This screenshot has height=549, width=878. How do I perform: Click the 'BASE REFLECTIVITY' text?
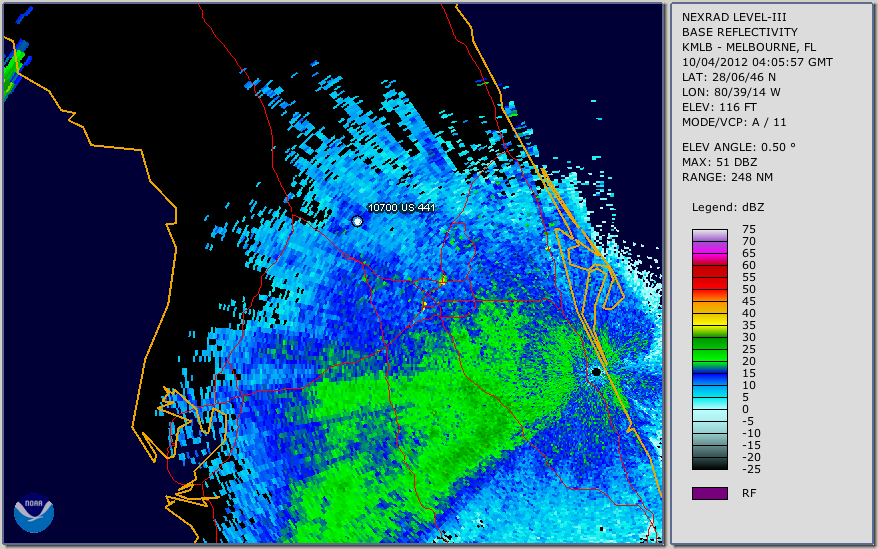(x=739, y=32)
